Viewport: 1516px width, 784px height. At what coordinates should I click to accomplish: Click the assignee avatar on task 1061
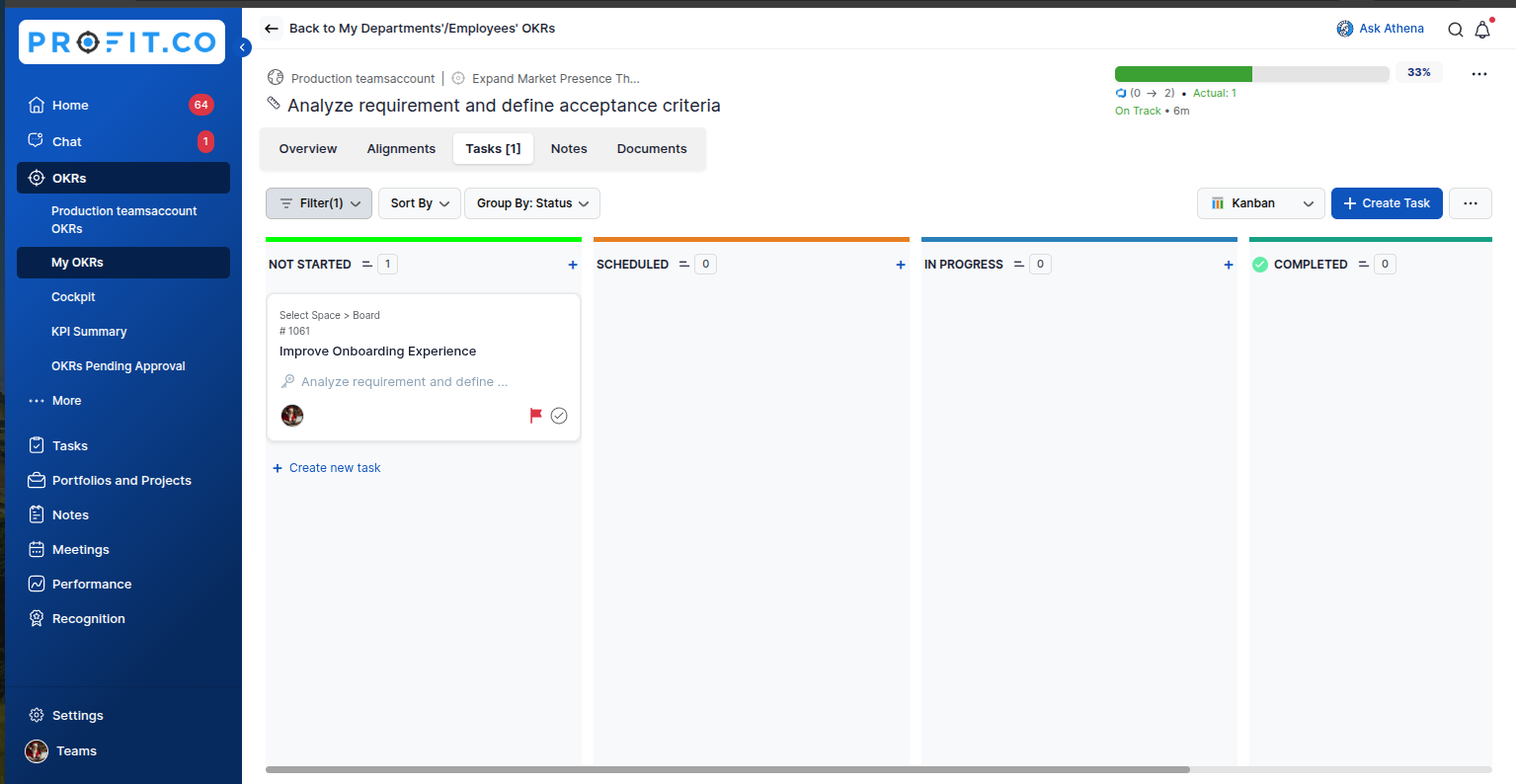[x=292, y=415]
